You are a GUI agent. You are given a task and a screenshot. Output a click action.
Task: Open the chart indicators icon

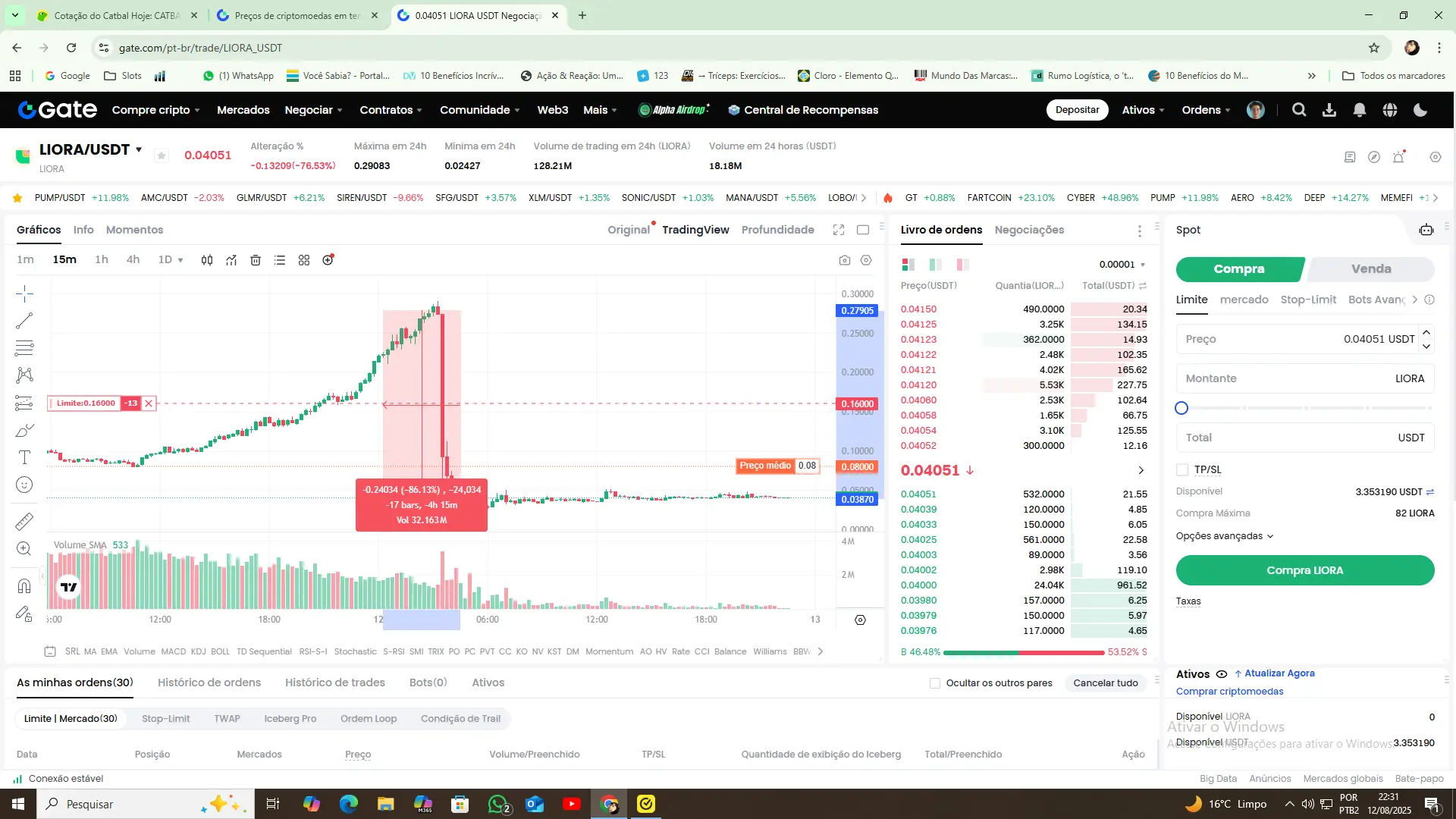[x=231, y=260]
